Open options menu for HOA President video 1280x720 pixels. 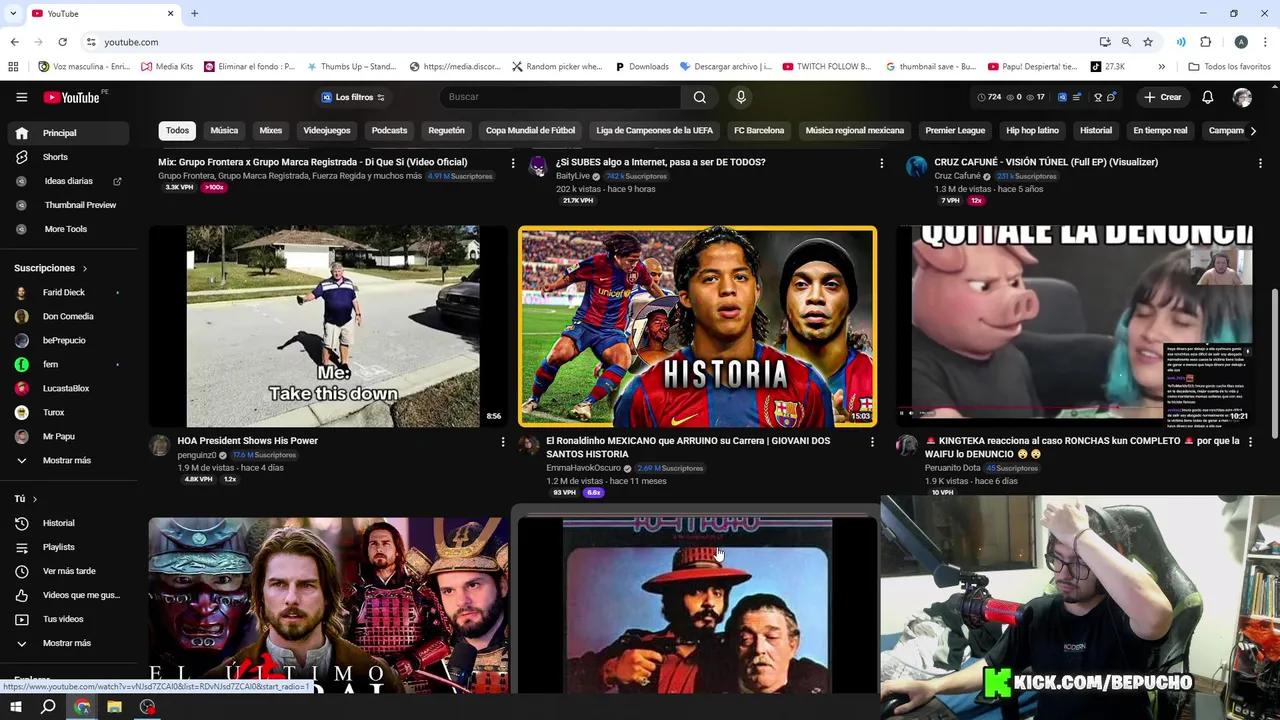click(x=503, y=441)
